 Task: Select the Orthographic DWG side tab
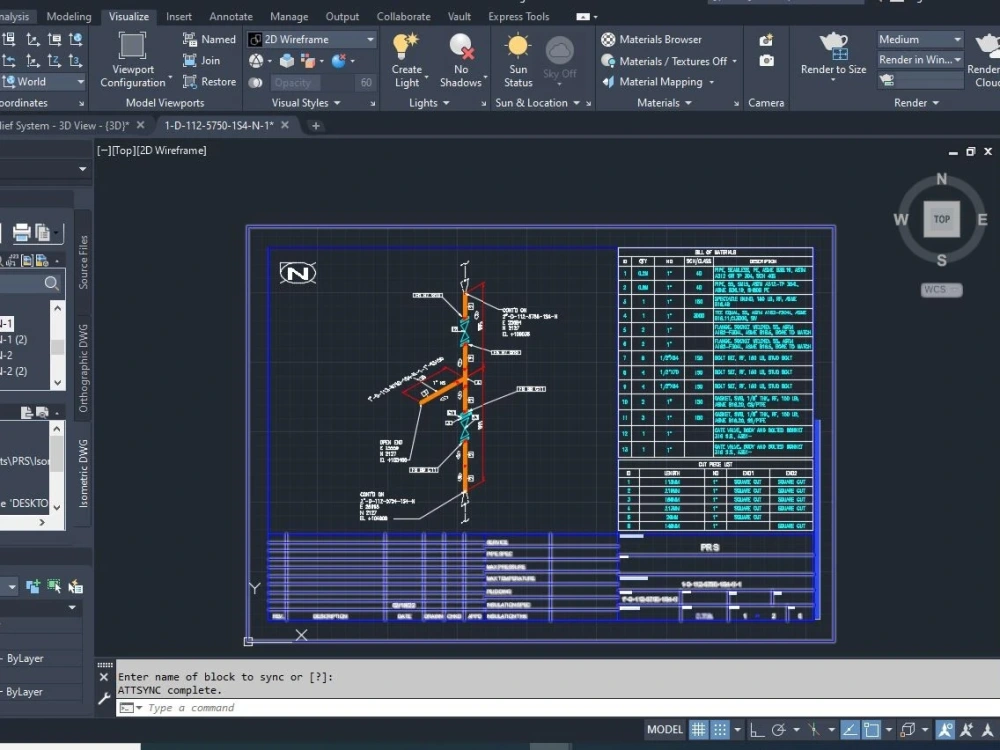pyautogui.click(x=83, y=368)
